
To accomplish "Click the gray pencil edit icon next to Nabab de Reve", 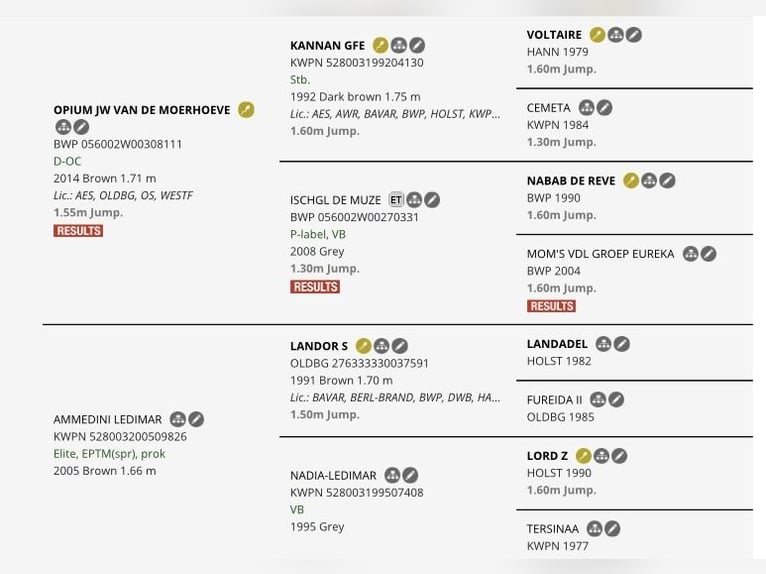I will (x=667, y=181).
